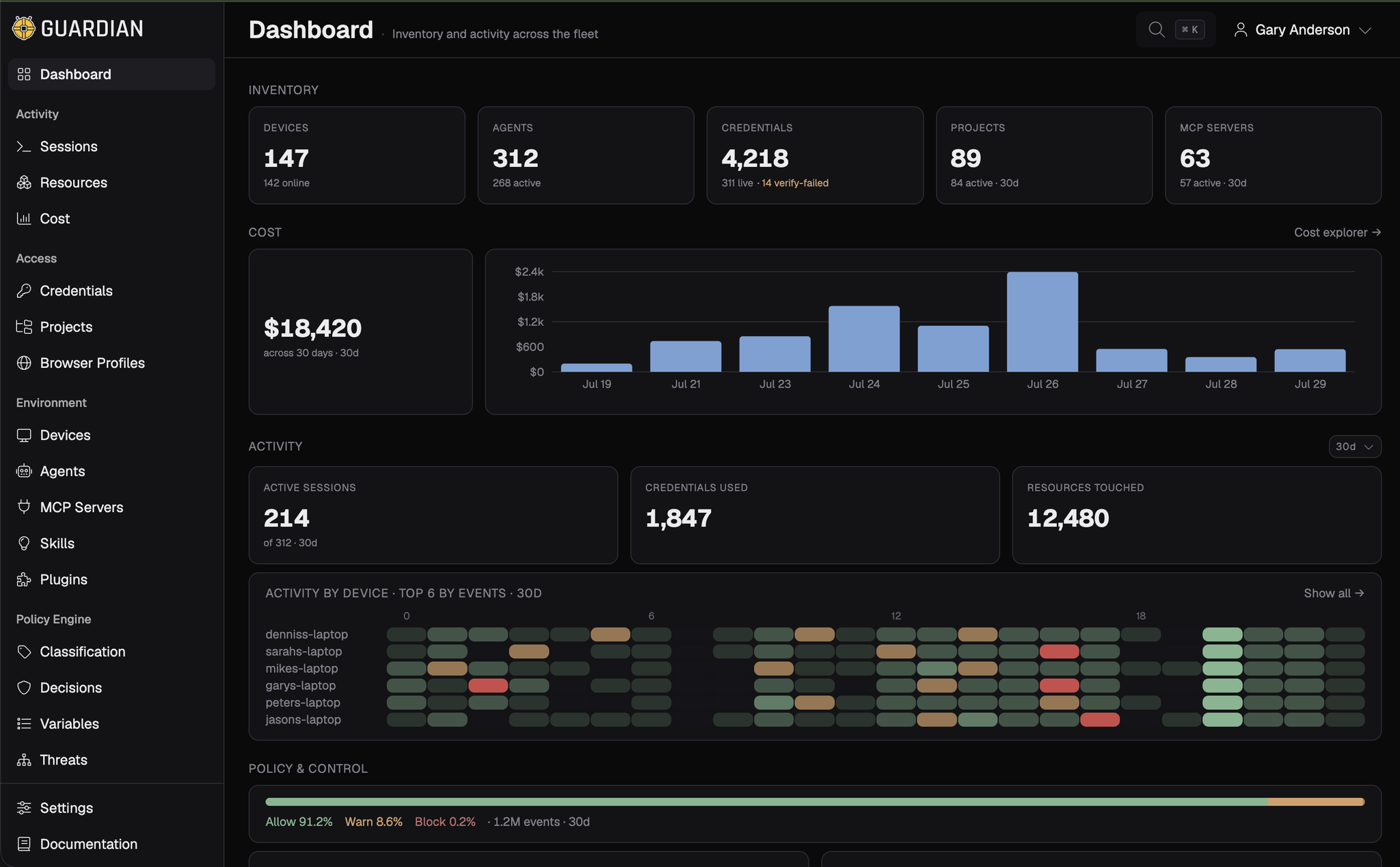Open the Resources page
The width and height of the screenshot is (1400, 867).
(x=111, y=183)
